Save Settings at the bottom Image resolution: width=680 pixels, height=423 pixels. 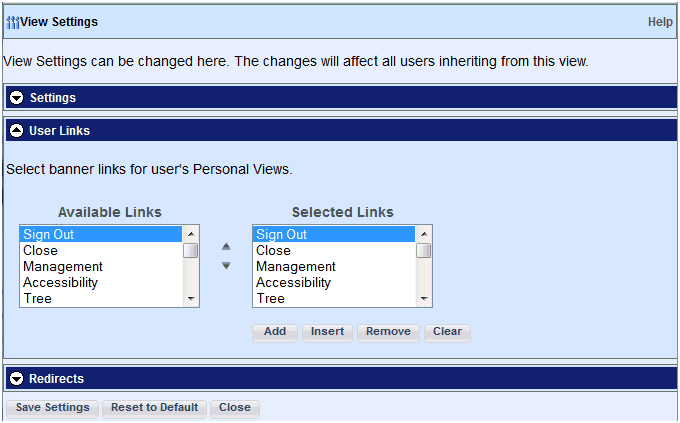[x=52, y=408]
